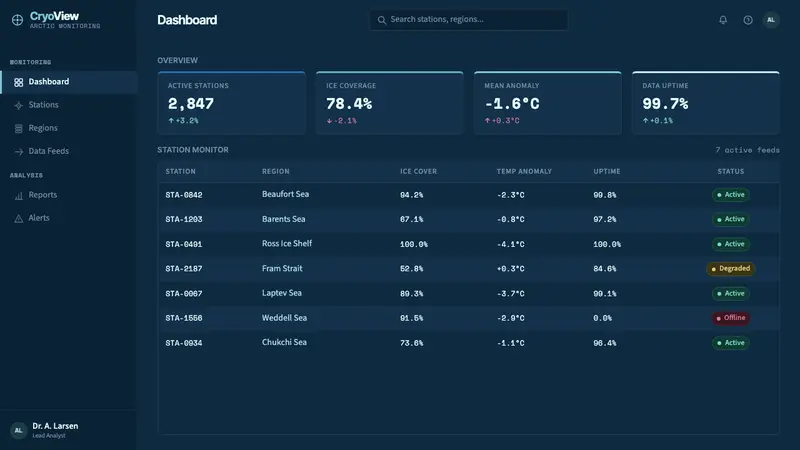Click the Data Feeds arrow icon
800x450 pixels.
tap(19, 152)
